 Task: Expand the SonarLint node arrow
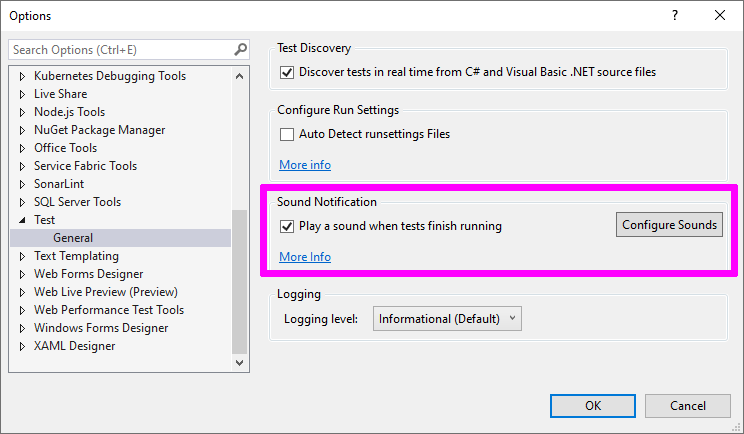[x=22, y=185]
